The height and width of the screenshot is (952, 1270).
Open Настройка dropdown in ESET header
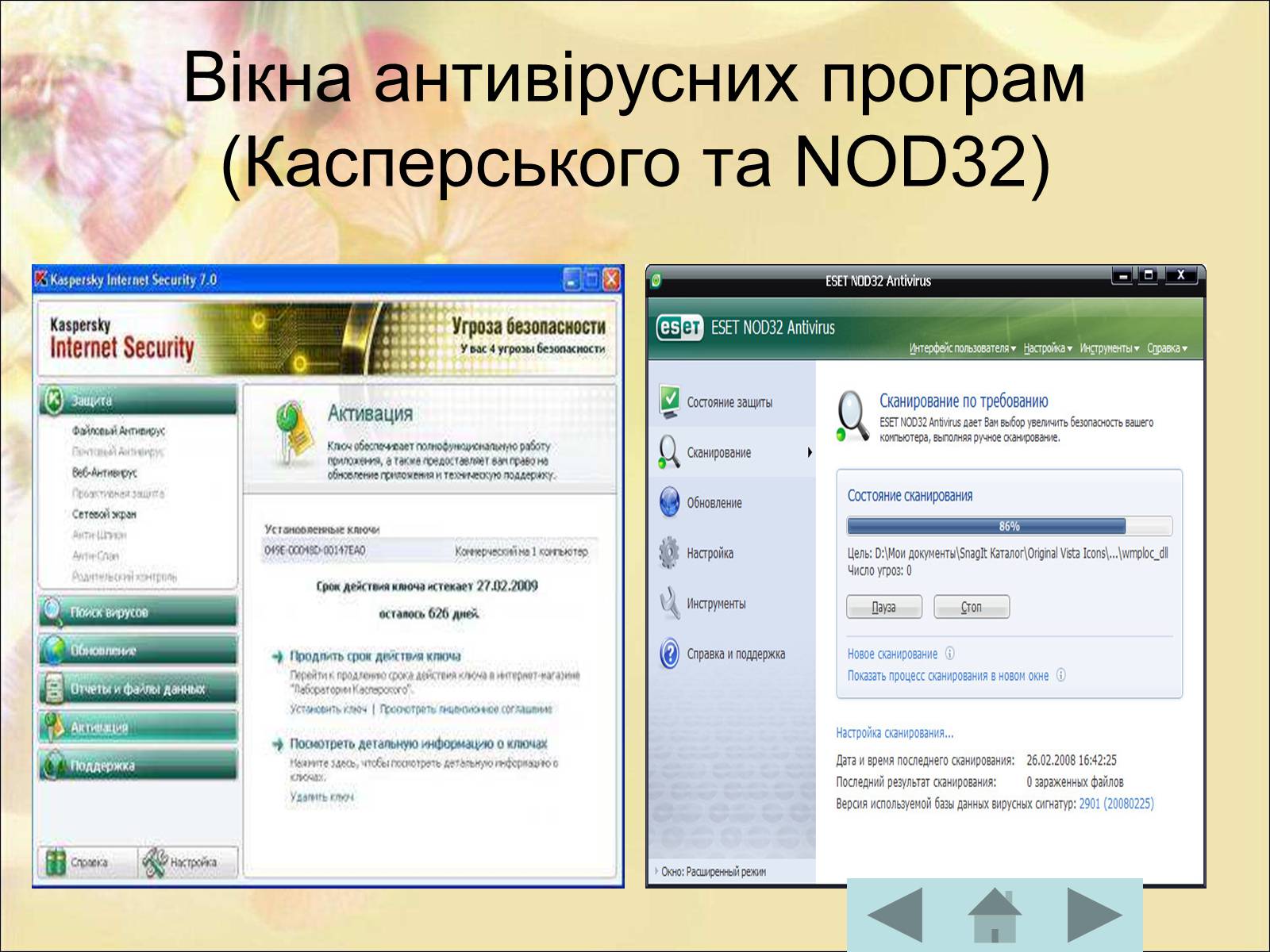tap(1047, 348)
